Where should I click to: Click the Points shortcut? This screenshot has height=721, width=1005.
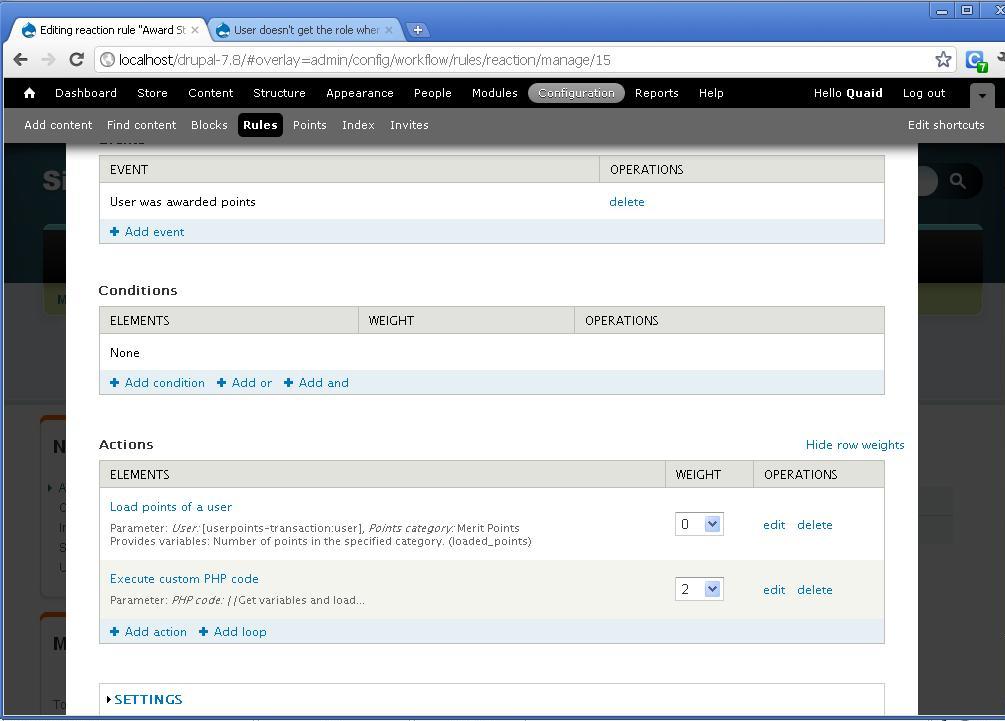(310, 125)
